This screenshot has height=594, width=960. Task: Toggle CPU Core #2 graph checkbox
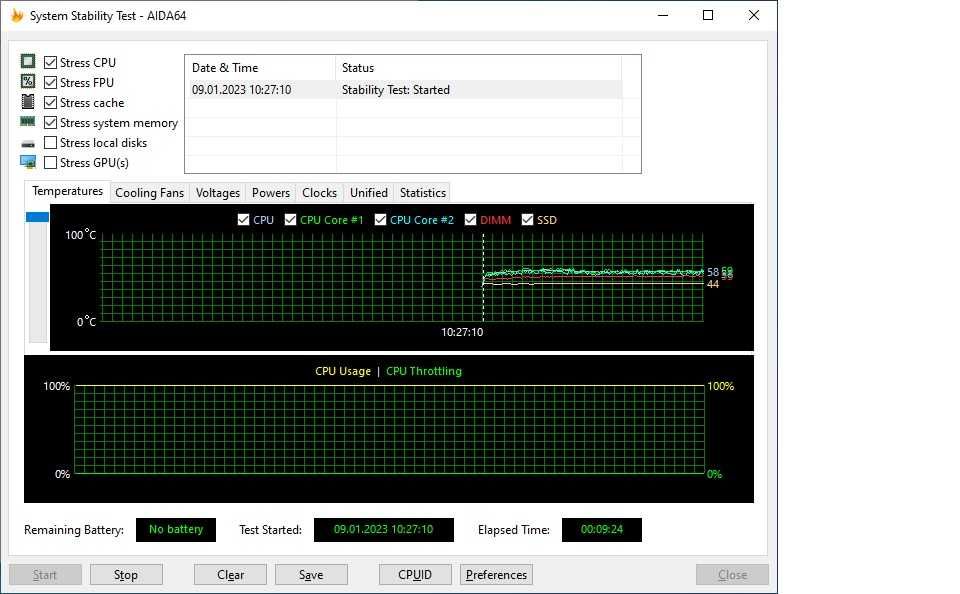[x=380, y=220]
